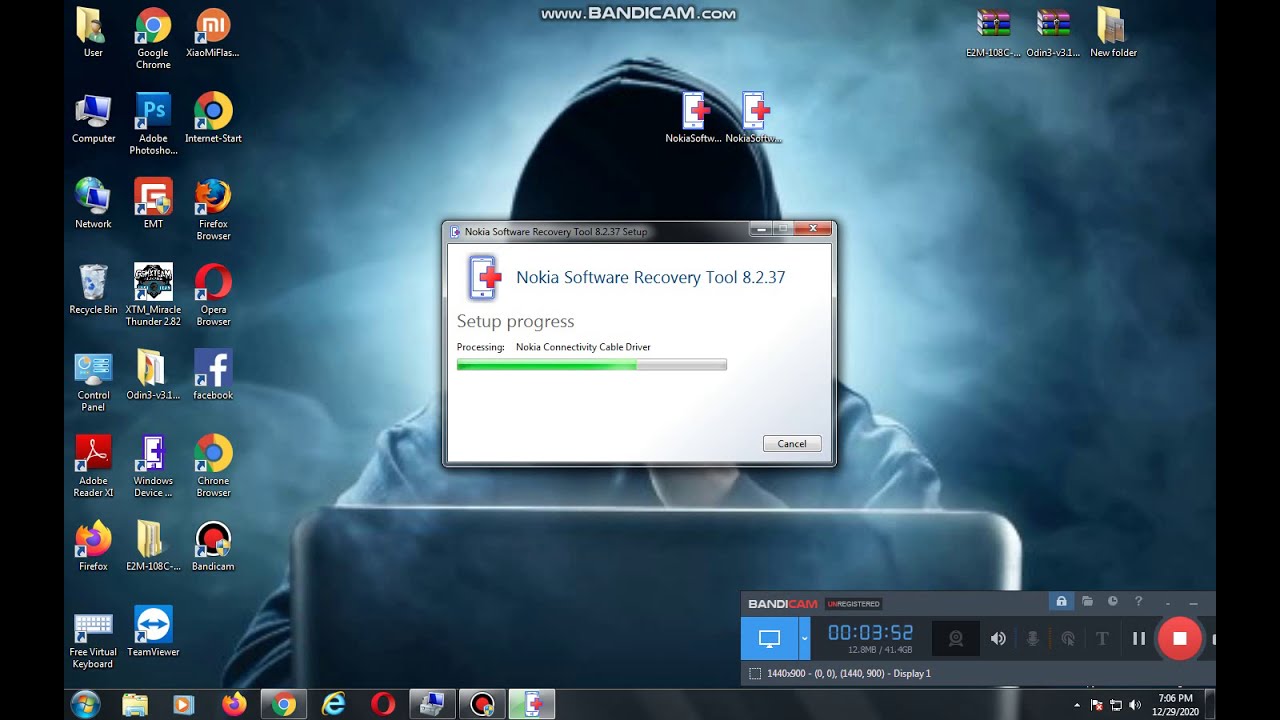Click the network tray icon
Viewport: 1280px width, 720px height.
[1116, 705]
